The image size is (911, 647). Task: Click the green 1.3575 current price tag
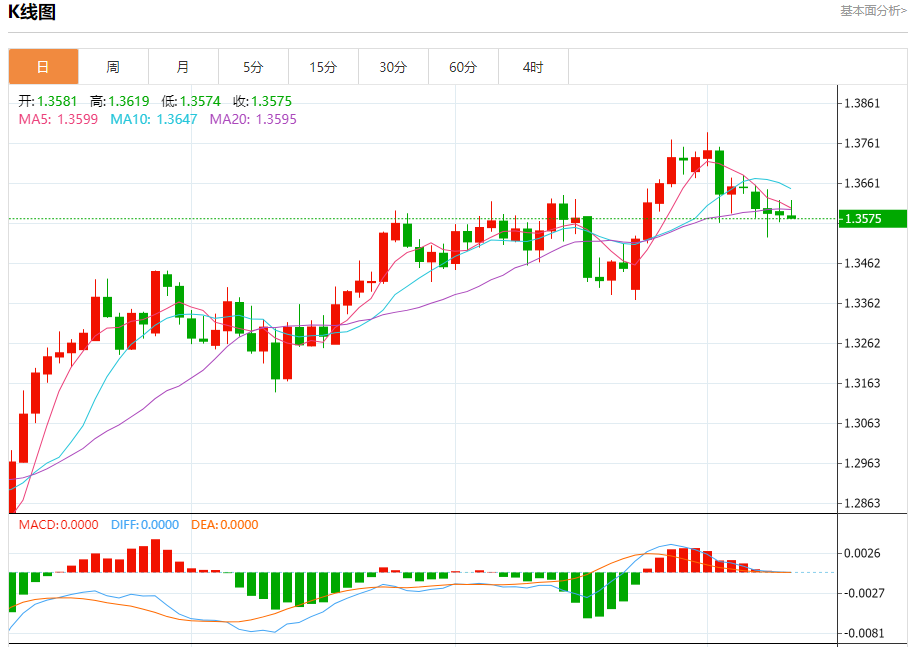873,219
